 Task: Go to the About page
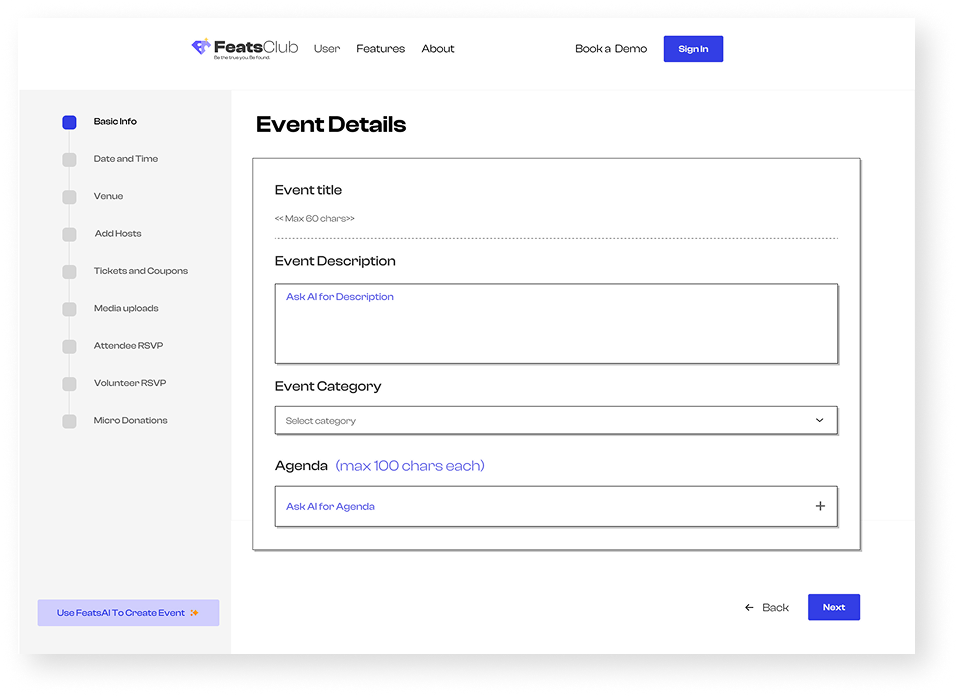[x=438, y=49]
